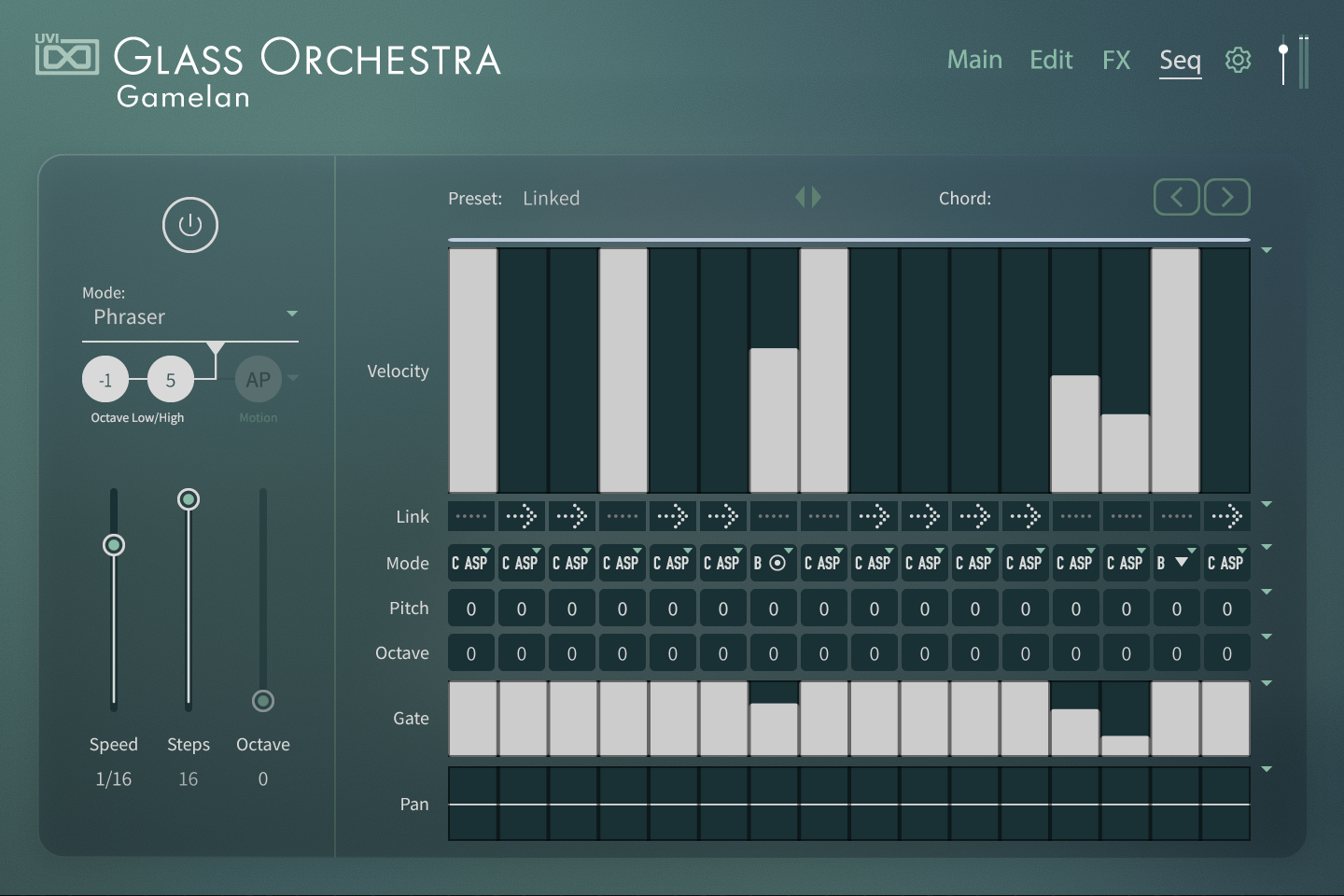The width and height of the screenshot is (1344, 896).
Task: Click the Speed slider handle
Action: pos(114,545)
